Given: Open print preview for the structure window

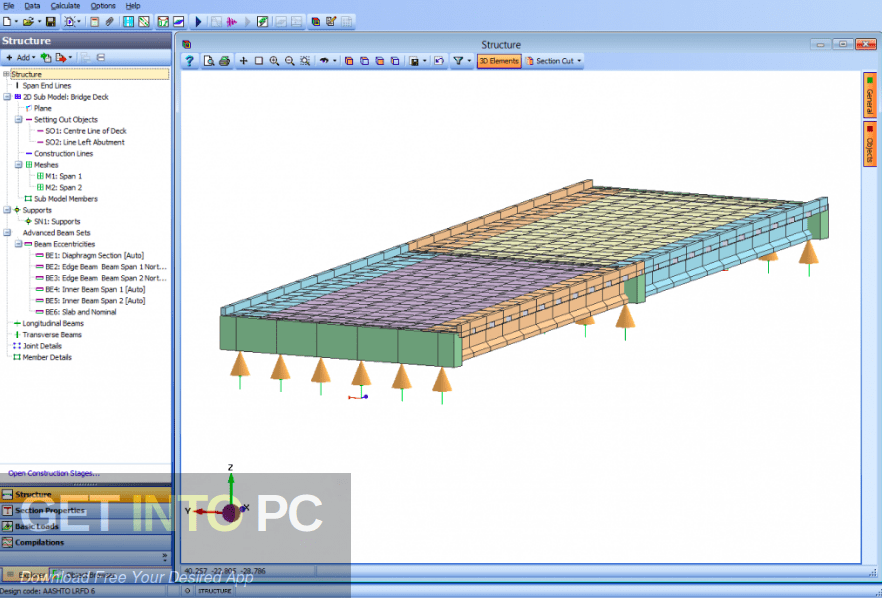Looking at the screenshot, I should pos(208,60).
